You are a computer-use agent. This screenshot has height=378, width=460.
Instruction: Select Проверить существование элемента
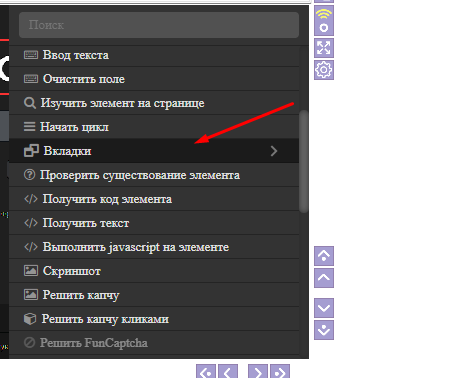point(154,175)
